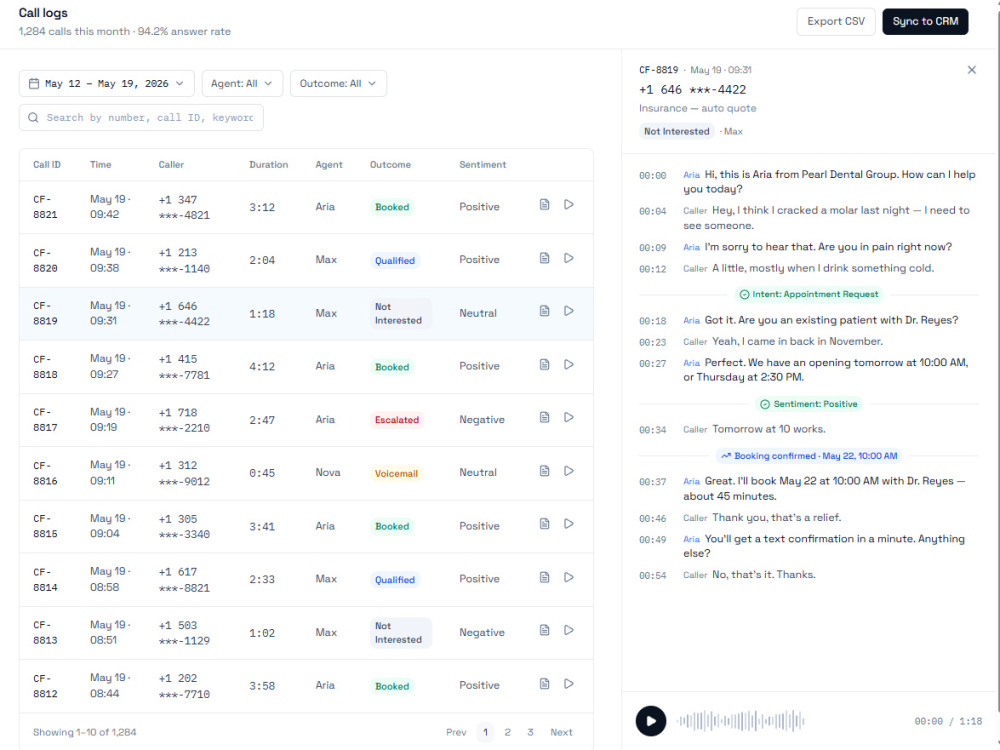Play recording of call CF-8816

pyautogui.click(x=569, y=471)
